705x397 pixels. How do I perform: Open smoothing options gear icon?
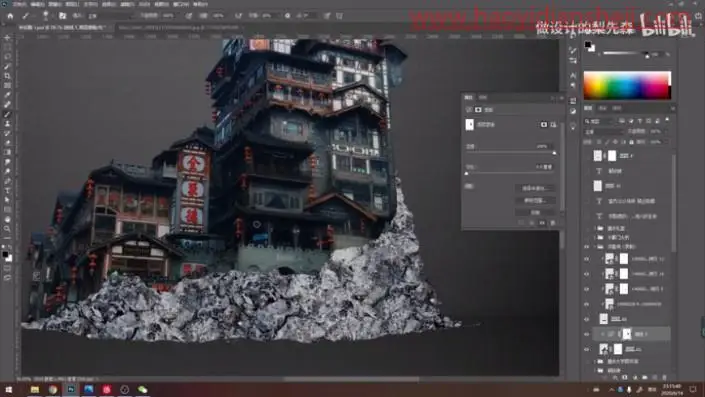tap(287, 16)
